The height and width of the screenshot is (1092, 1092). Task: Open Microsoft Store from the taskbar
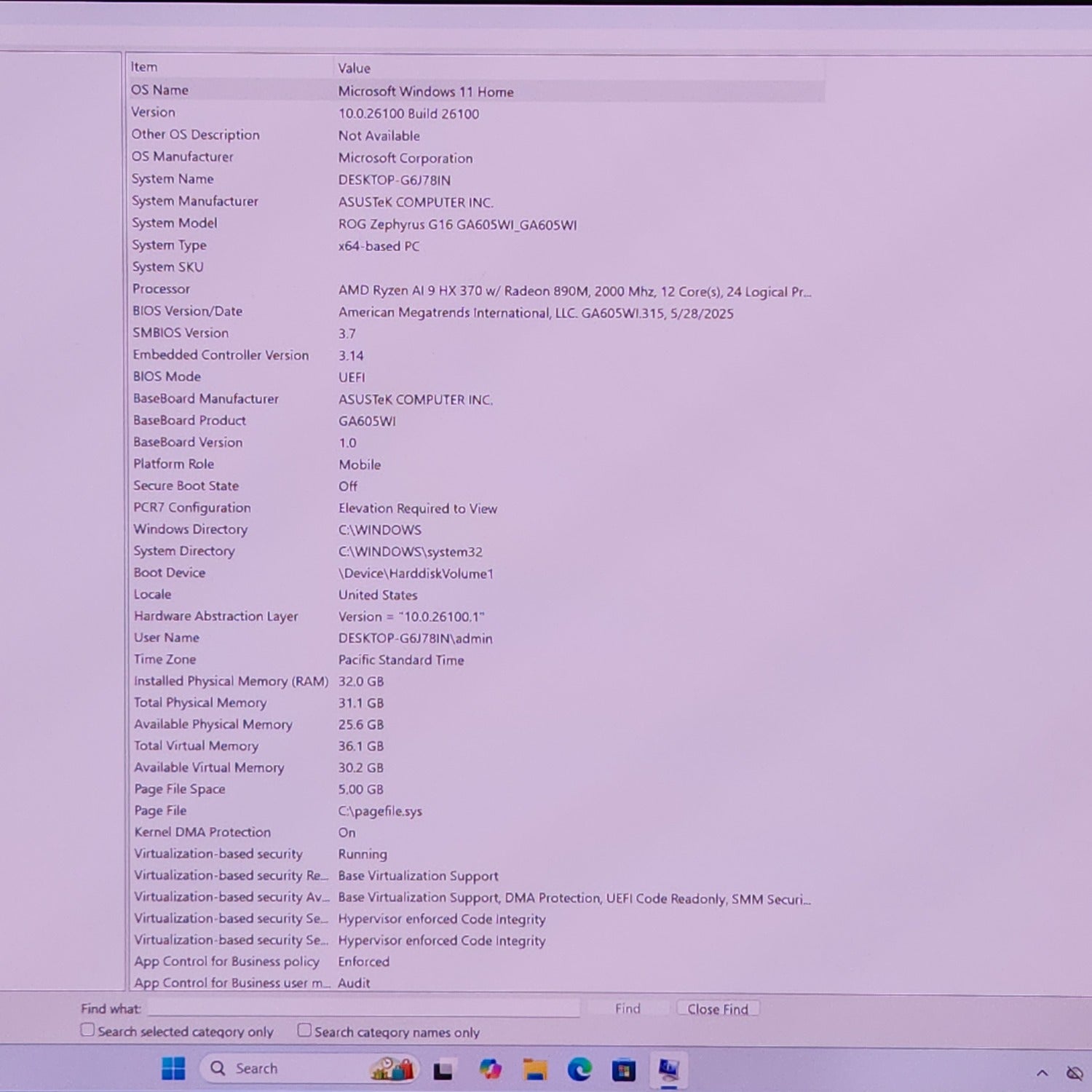623,1070
